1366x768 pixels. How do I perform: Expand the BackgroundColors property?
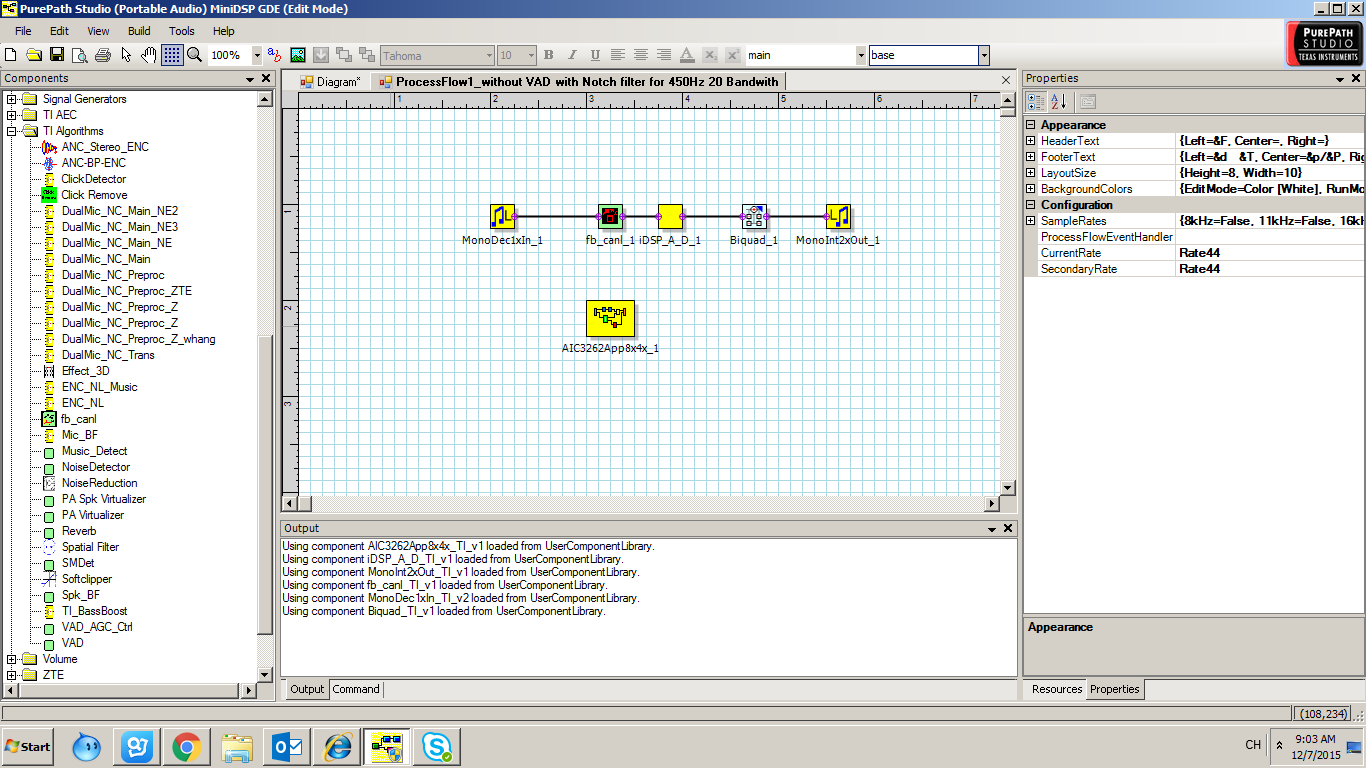click(1031, 189)
